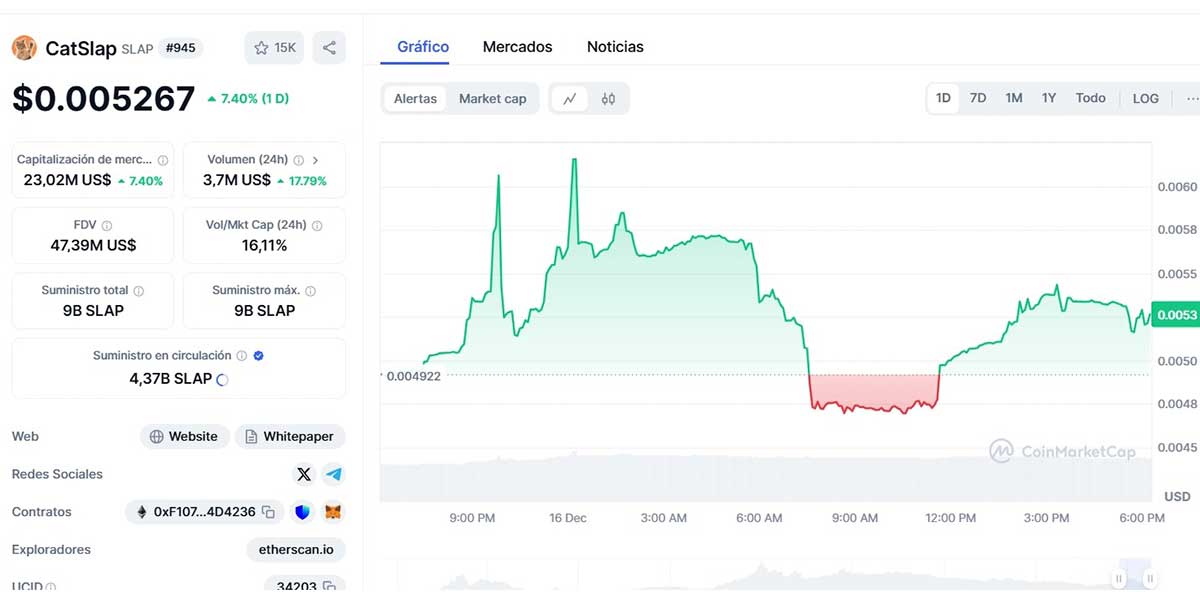Click the 0.004922 baseline price label

pyautogui.click(x=414, y=376)
